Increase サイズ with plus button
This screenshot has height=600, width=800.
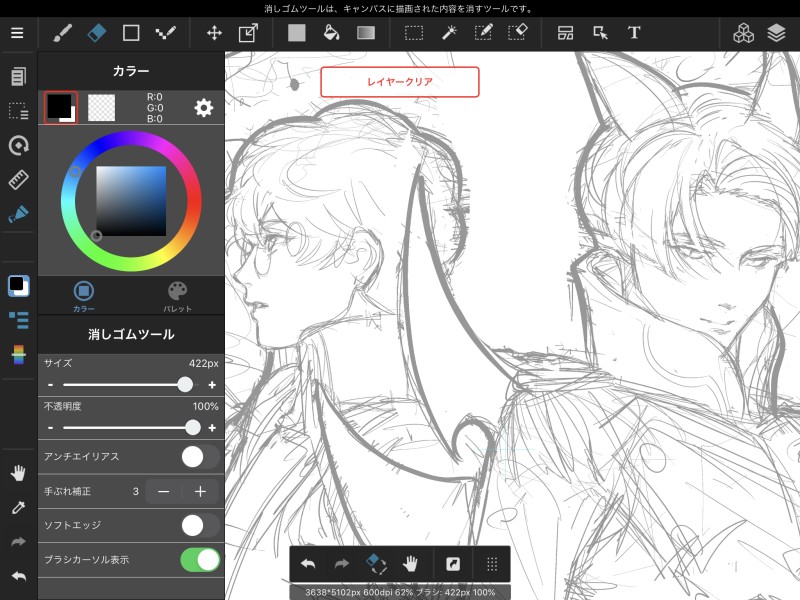[x=212, y=385]
